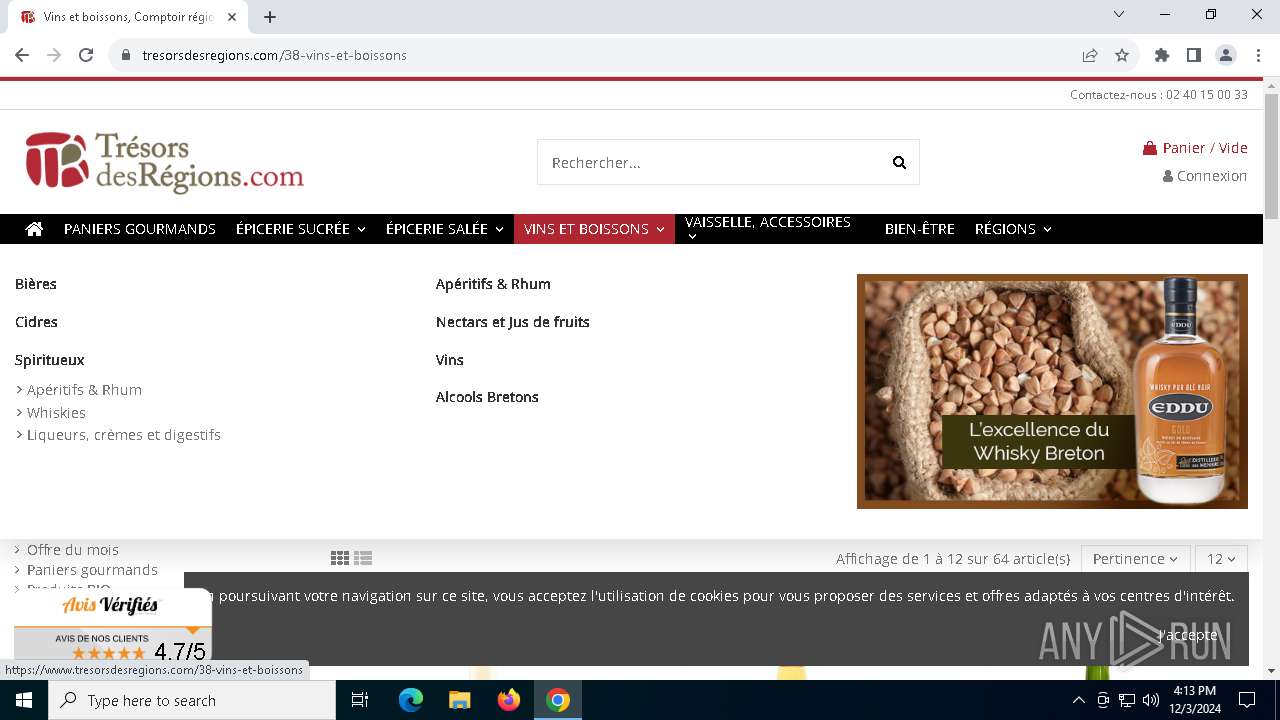Viewport: 1280px width, 720px height.
Task: Open File Explorer from taskbar
Action: [459, 700]
